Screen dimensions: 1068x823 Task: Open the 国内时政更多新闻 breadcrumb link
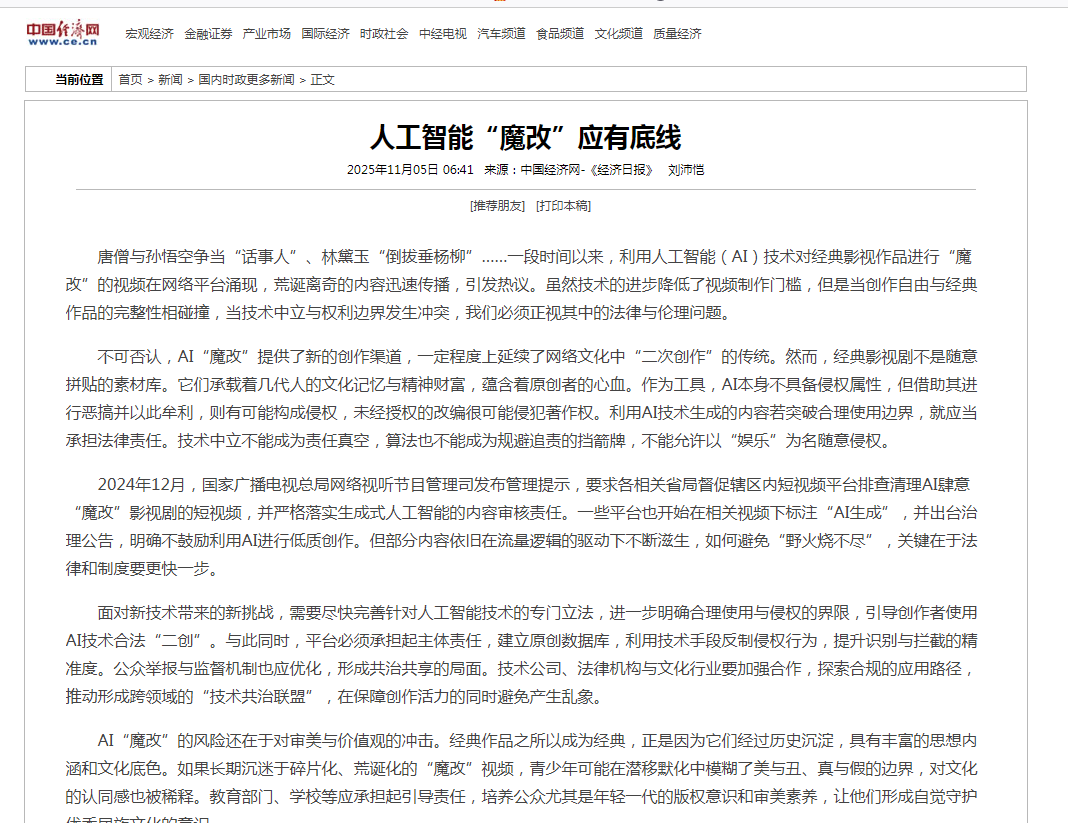pyautogui.click(x=246, y=80)
